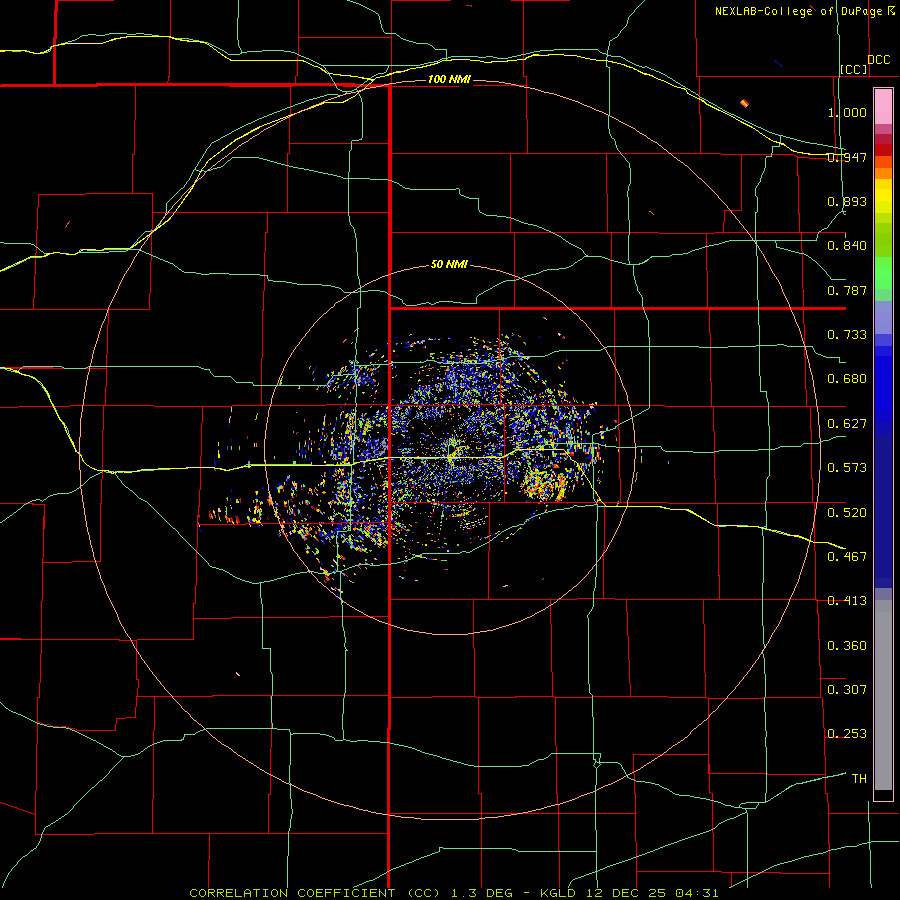Select the 0.360 scale value
The width and height of the screenshot is (900, 900).
click(x=847, y=645)
